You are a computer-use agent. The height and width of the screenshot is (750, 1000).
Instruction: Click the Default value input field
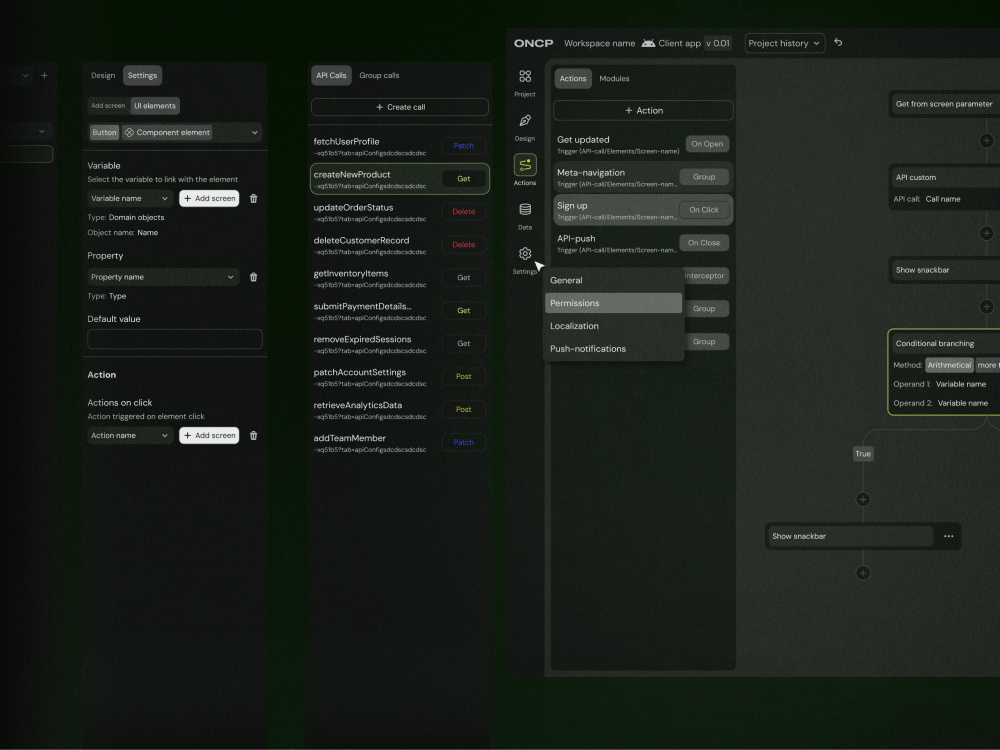(x=175, y=339)
